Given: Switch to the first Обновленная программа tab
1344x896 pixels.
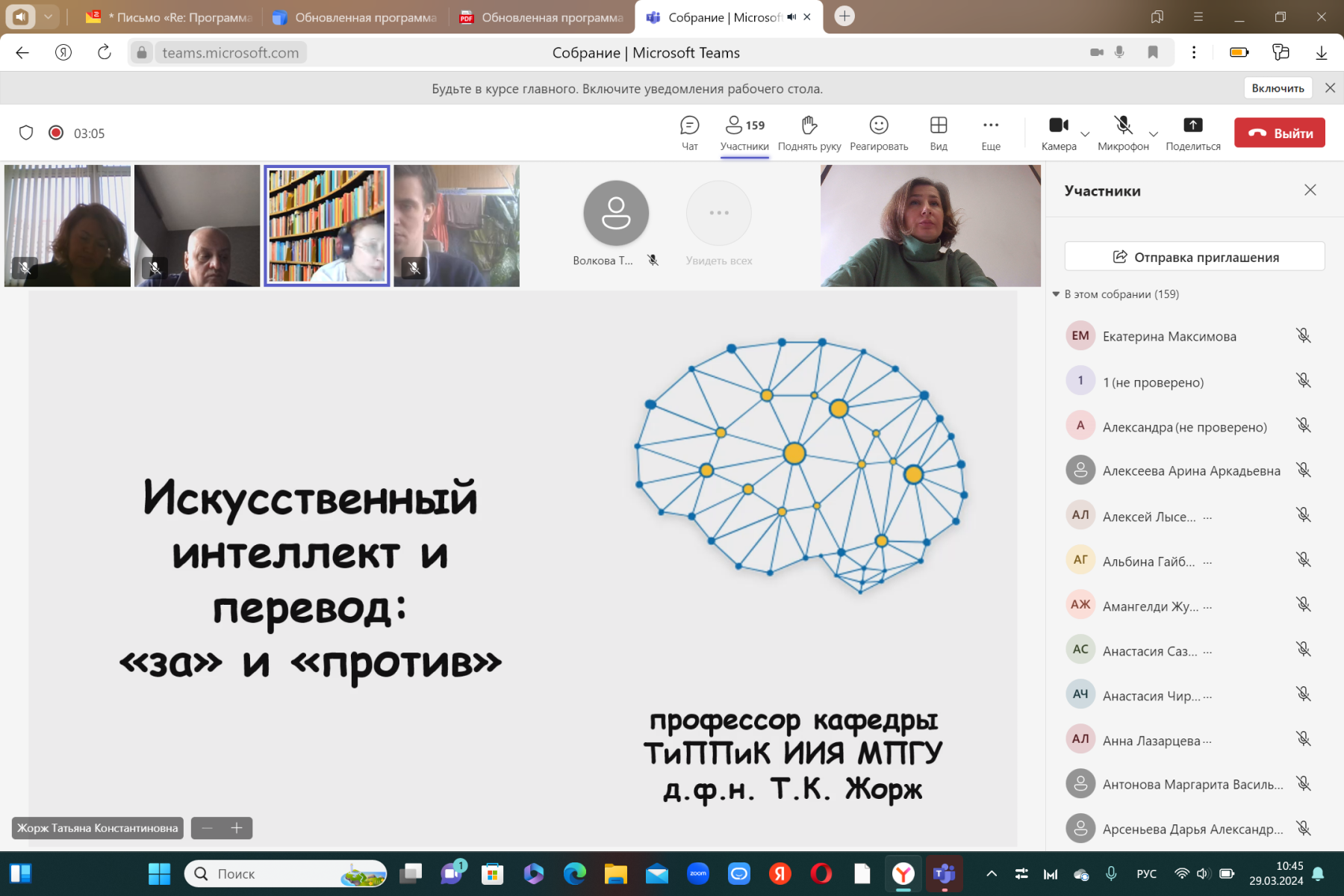Looking at the screenshot, I should tap(355, 17).
